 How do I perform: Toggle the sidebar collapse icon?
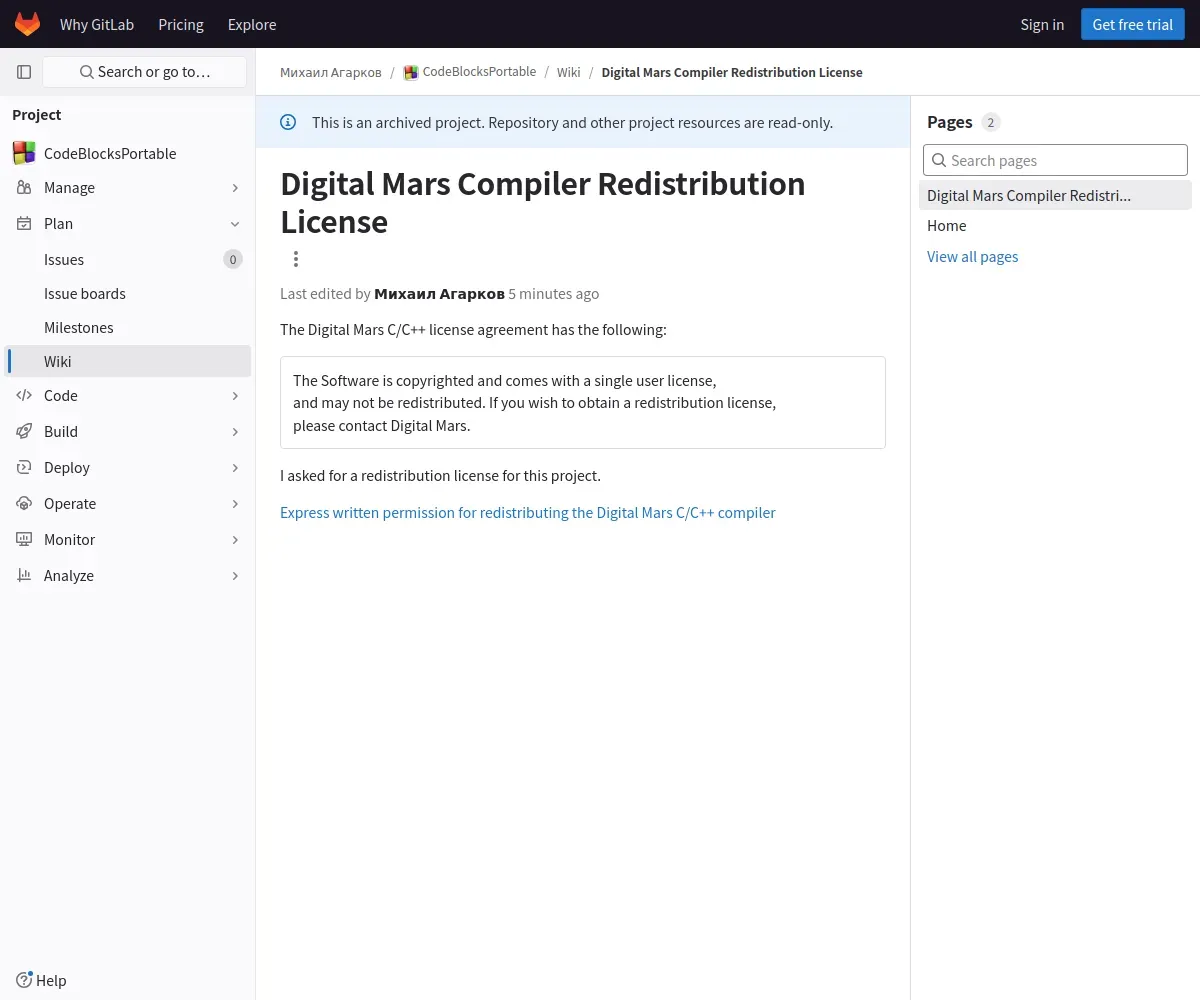(24, 72)
